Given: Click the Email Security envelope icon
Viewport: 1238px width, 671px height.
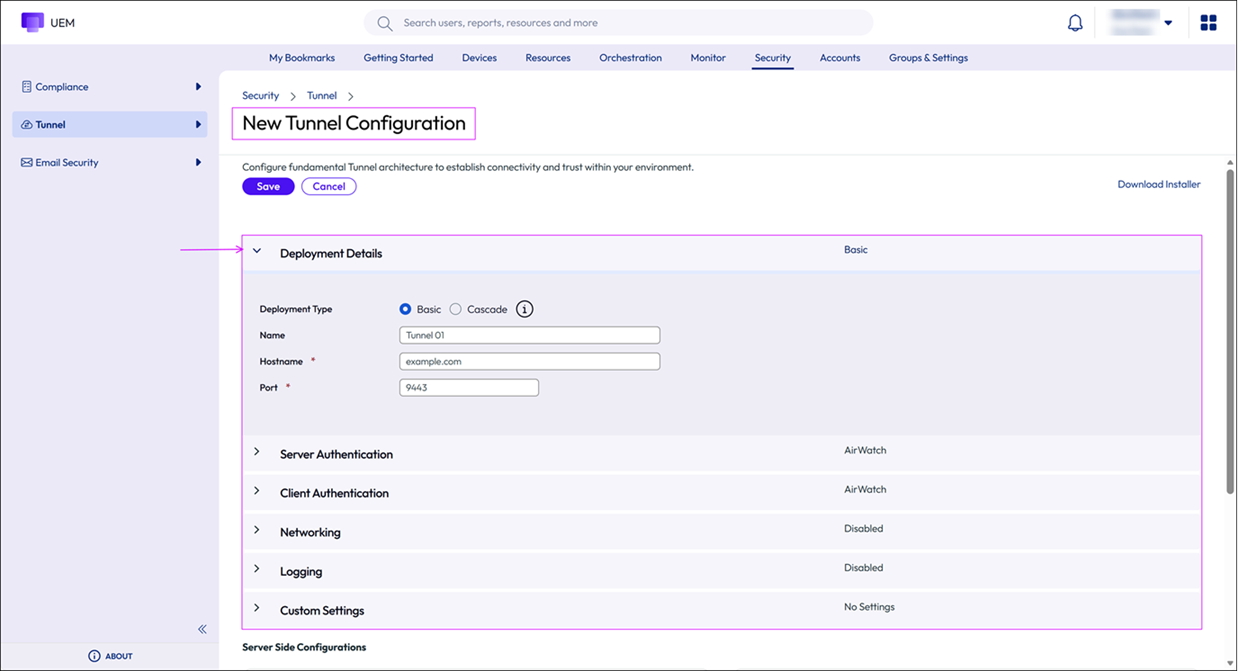Looking at the screenshot, I should tap(27, 162).
